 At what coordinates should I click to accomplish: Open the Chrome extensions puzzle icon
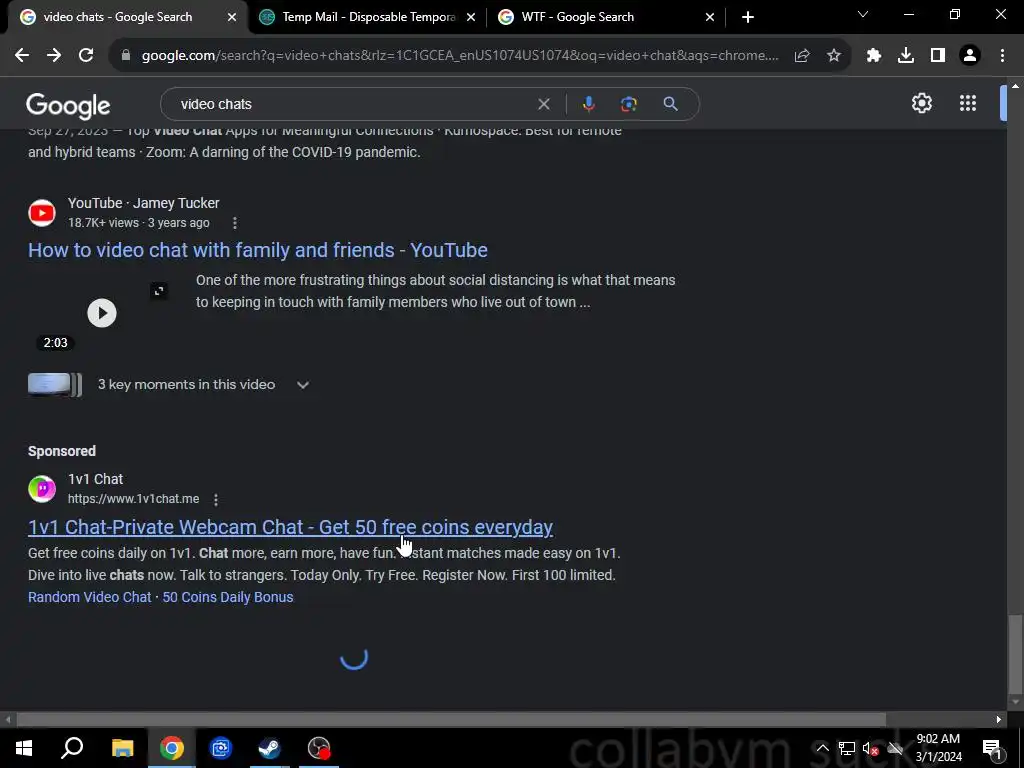pyautogui.click(x=874, y=56)
